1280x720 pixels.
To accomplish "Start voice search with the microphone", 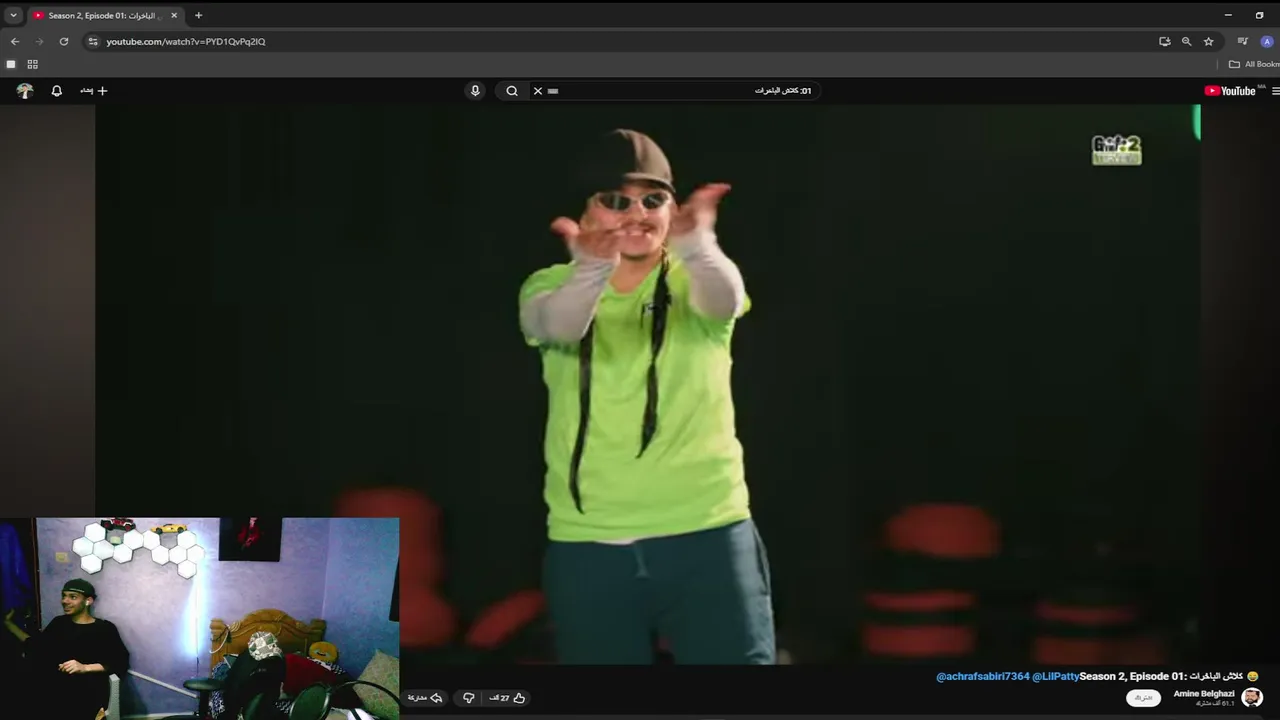I will click(475, 91).
